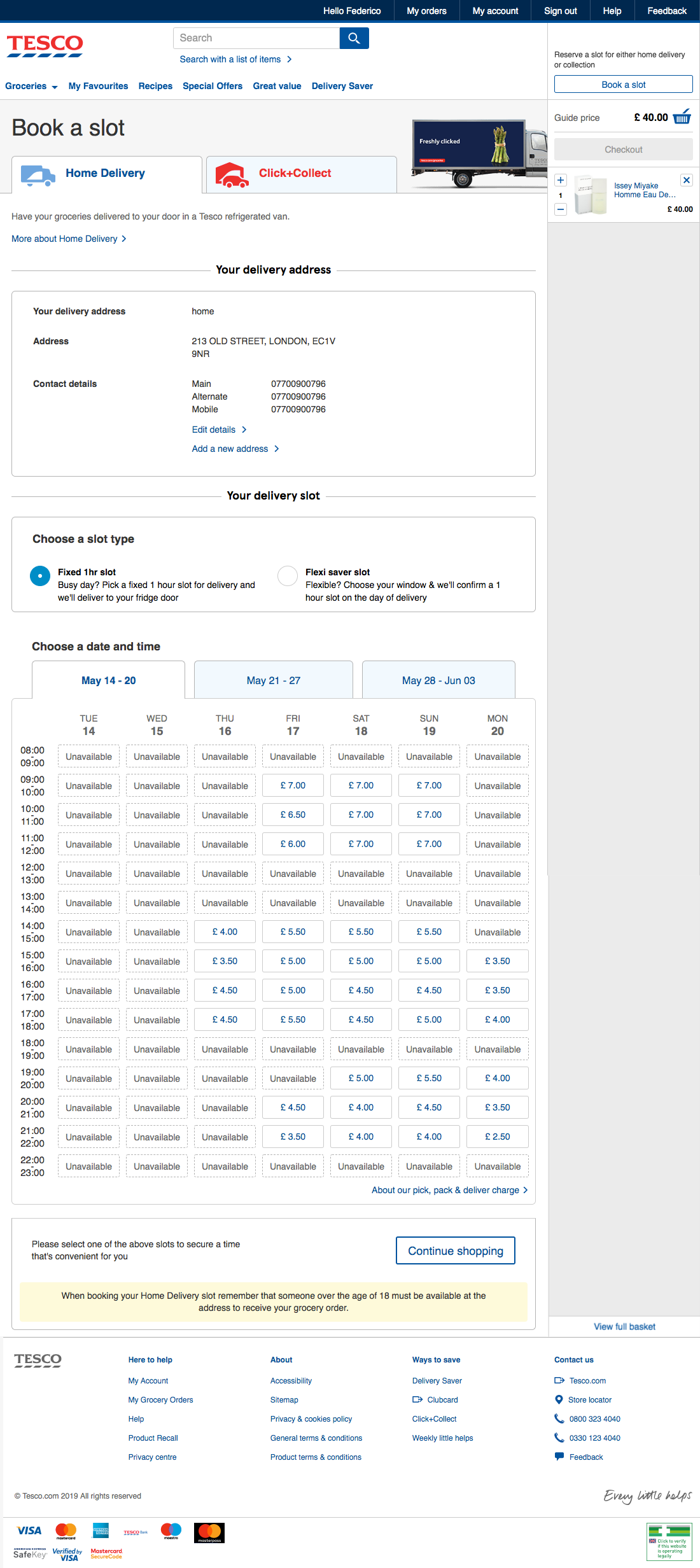Viewport: 700px width, 1568px height.
Task: Open More about Home Delivery link
Action: coord(69,239)
